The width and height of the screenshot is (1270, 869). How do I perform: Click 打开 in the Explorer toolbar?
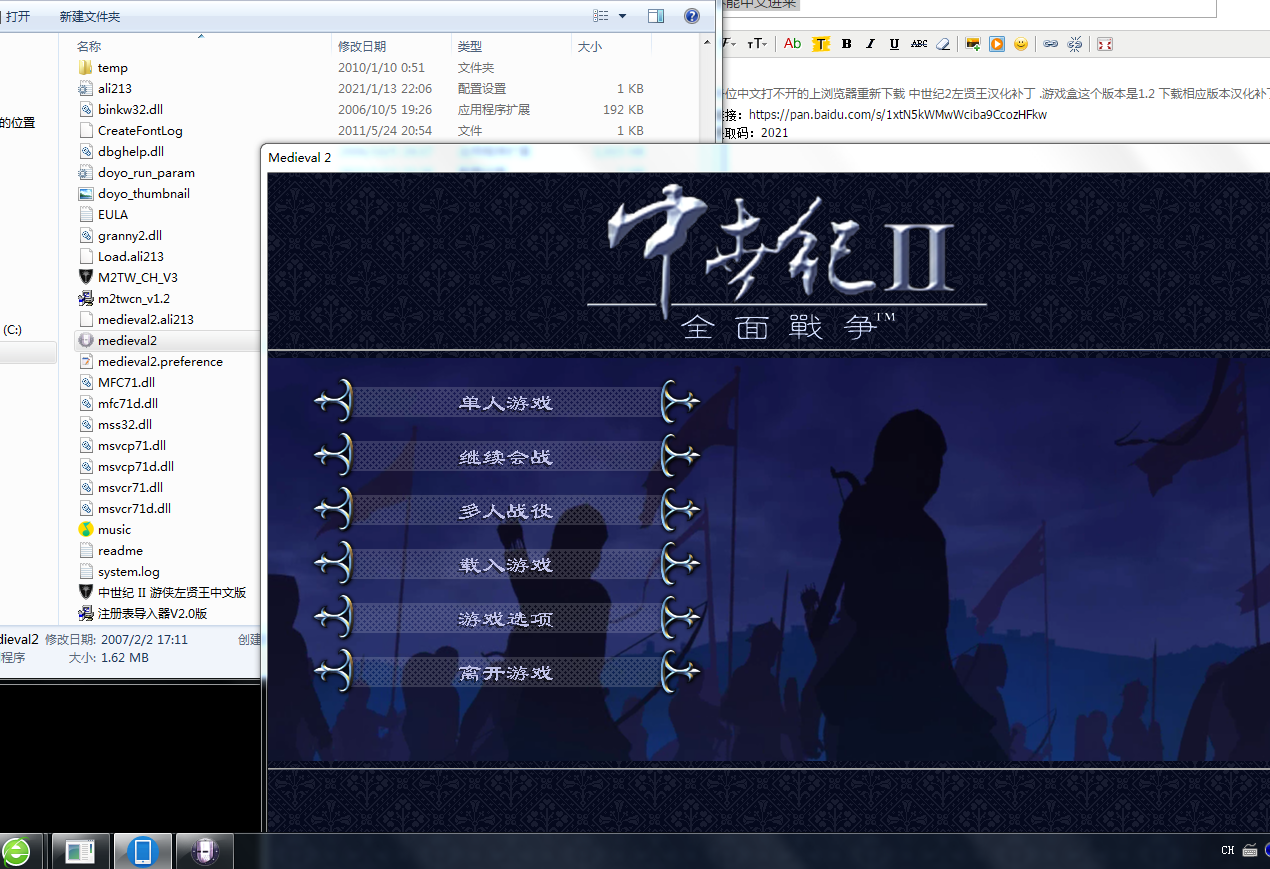point(18,17)
